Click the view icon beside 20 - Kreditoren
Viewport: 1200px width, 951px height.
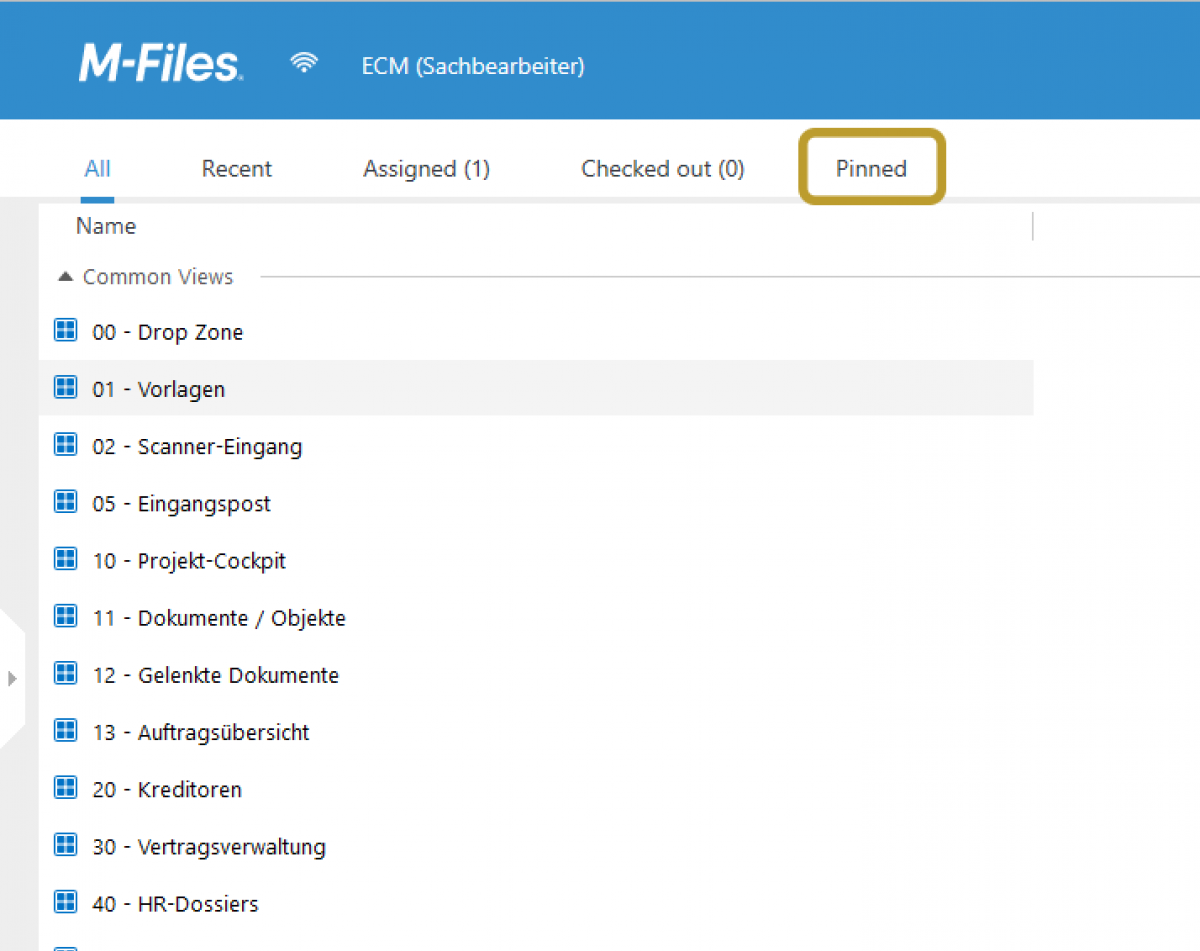click(x=65, y=788)
